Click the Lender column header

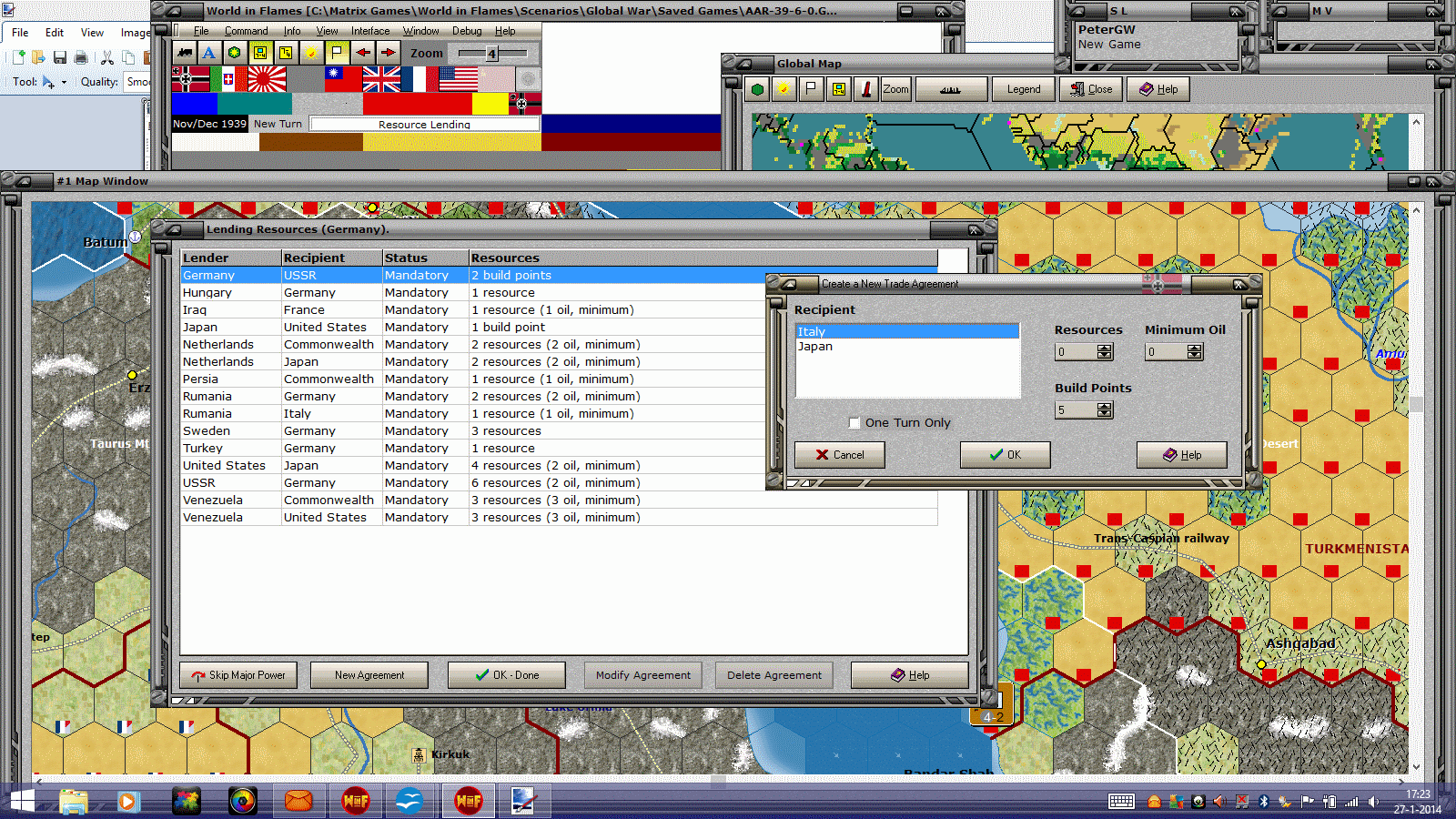[230, 258]
